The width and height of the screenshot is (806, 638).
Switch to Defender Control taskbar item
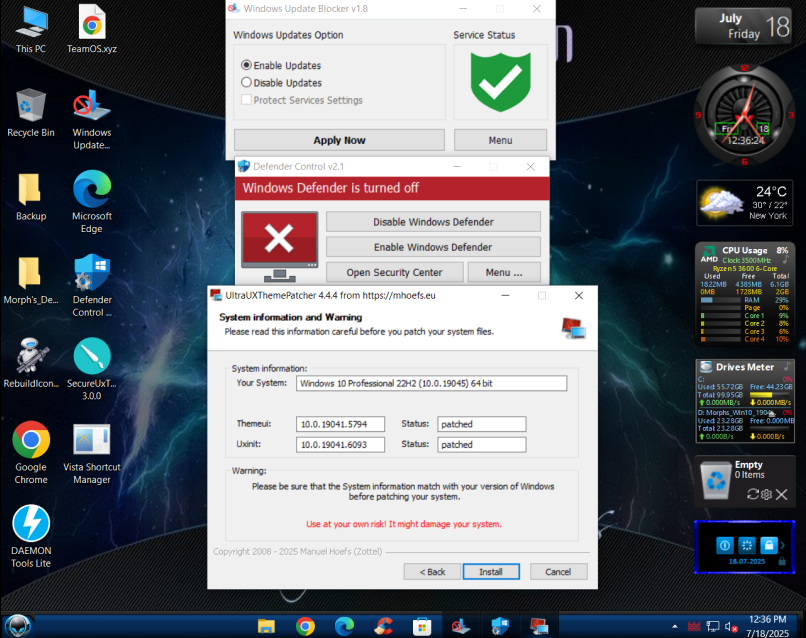tap(500, 626)
